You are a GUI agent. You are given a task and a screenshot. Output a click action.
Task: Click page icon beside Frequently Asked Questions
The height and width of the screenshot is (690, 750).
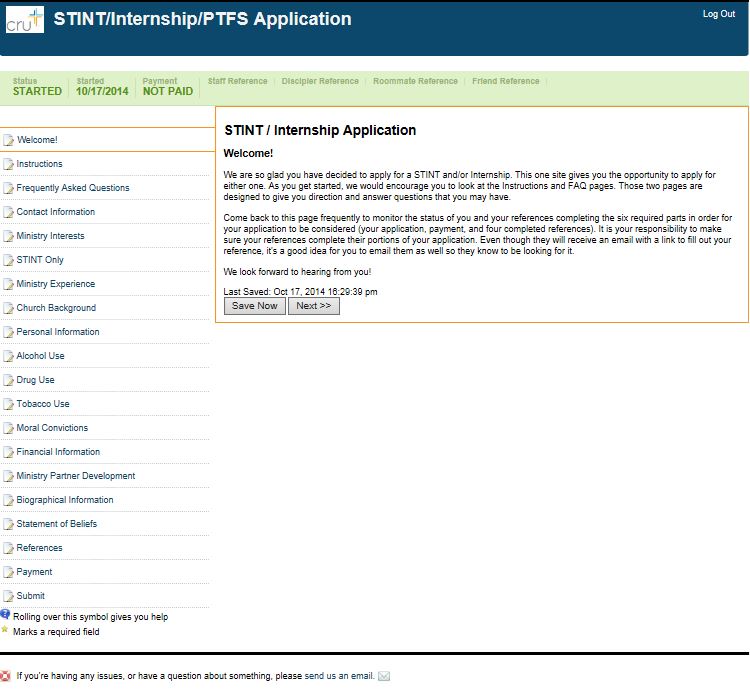(8, 188)
